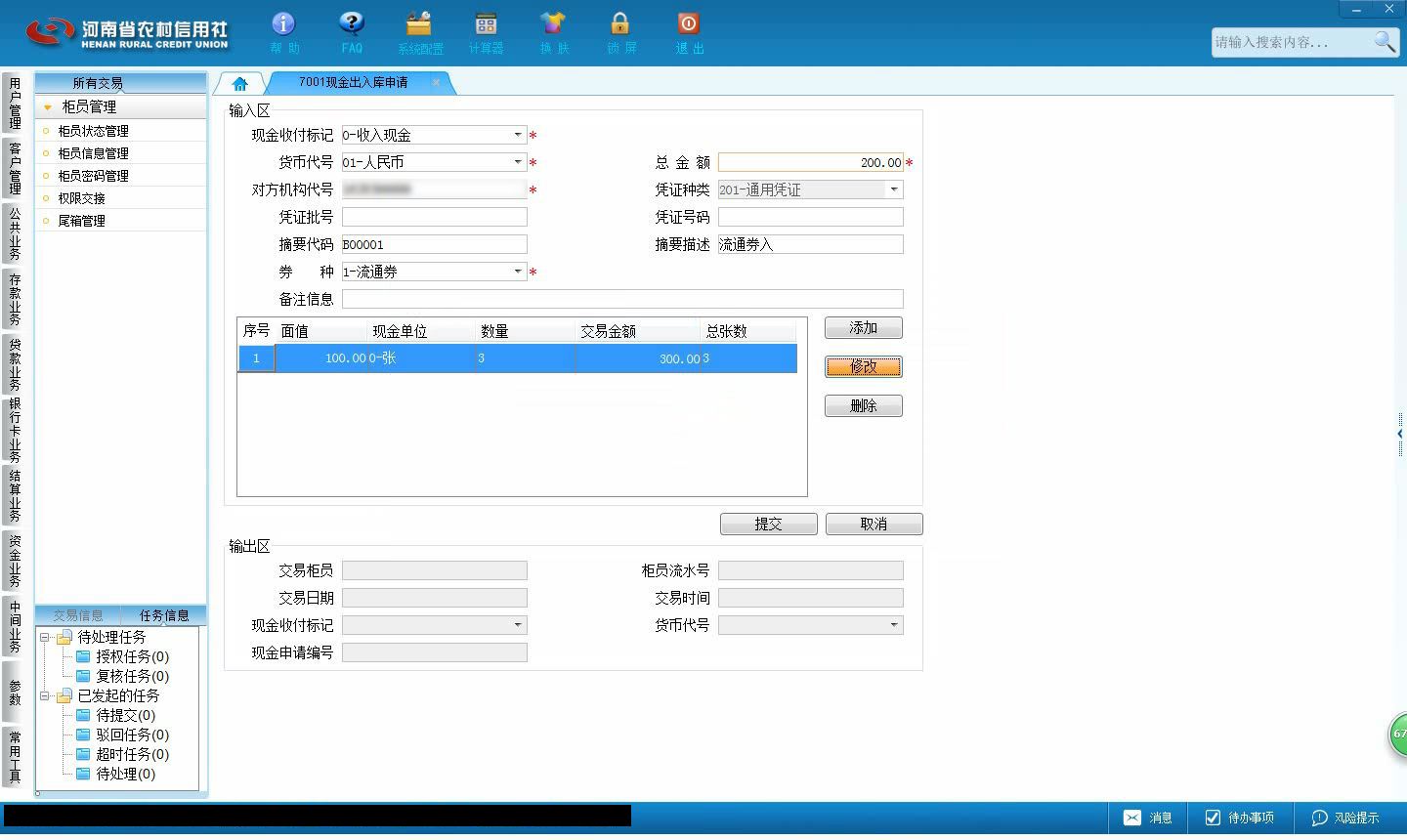Viewport: 1407px width, 840px height.
Task: Click the search magnifier icon
Action: (1385, 42)
